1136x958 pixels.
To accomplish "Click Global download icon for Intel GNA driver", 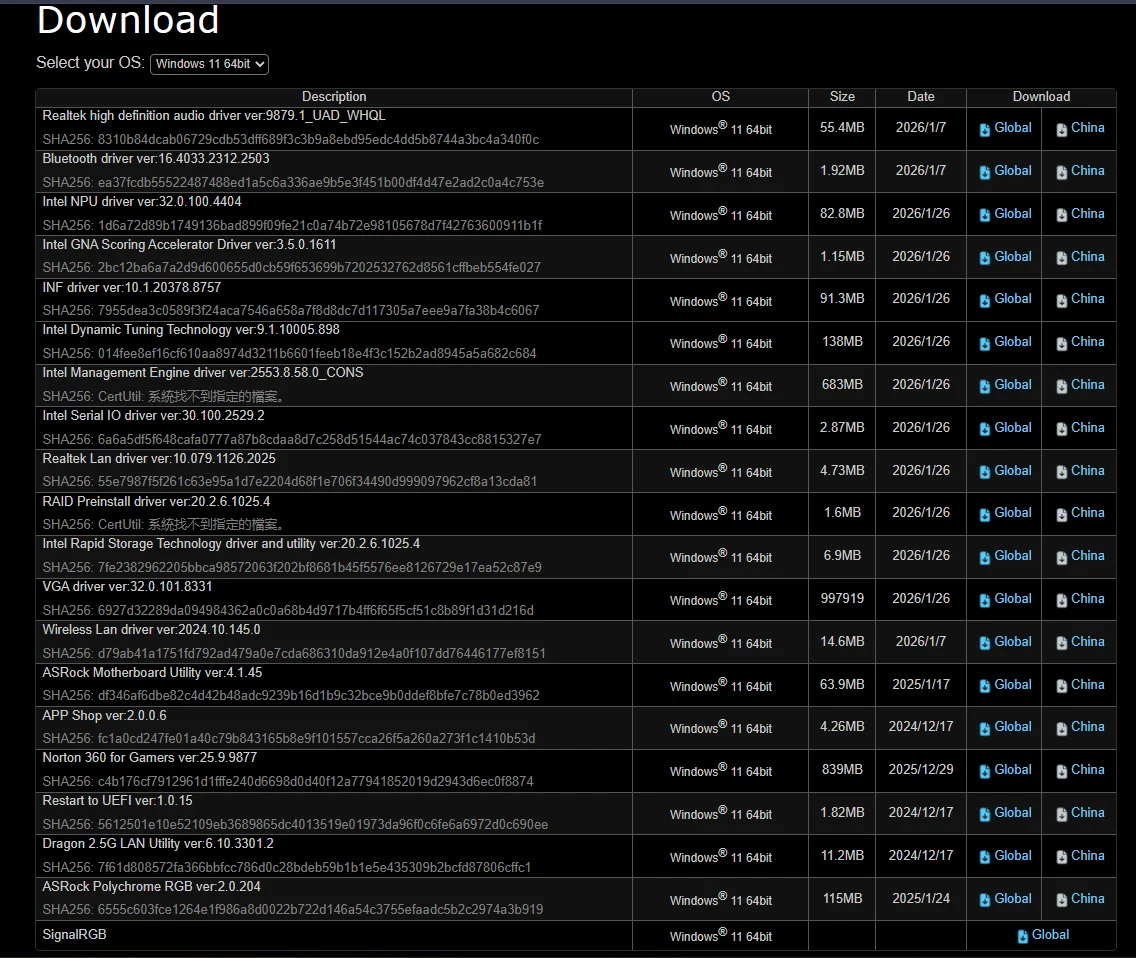I will coord(985,258).
